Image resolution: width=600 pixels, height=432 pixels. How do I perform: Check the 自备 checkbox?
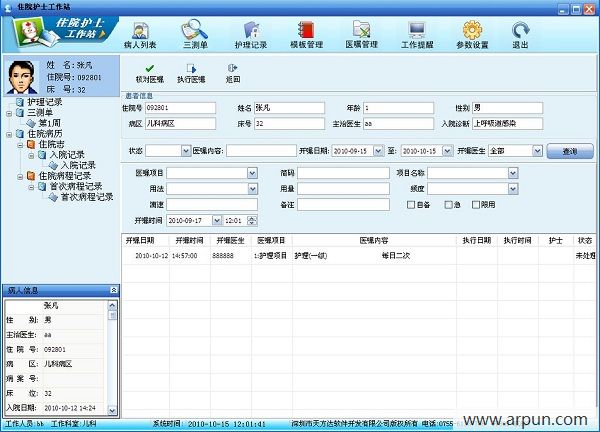(411, 205)
